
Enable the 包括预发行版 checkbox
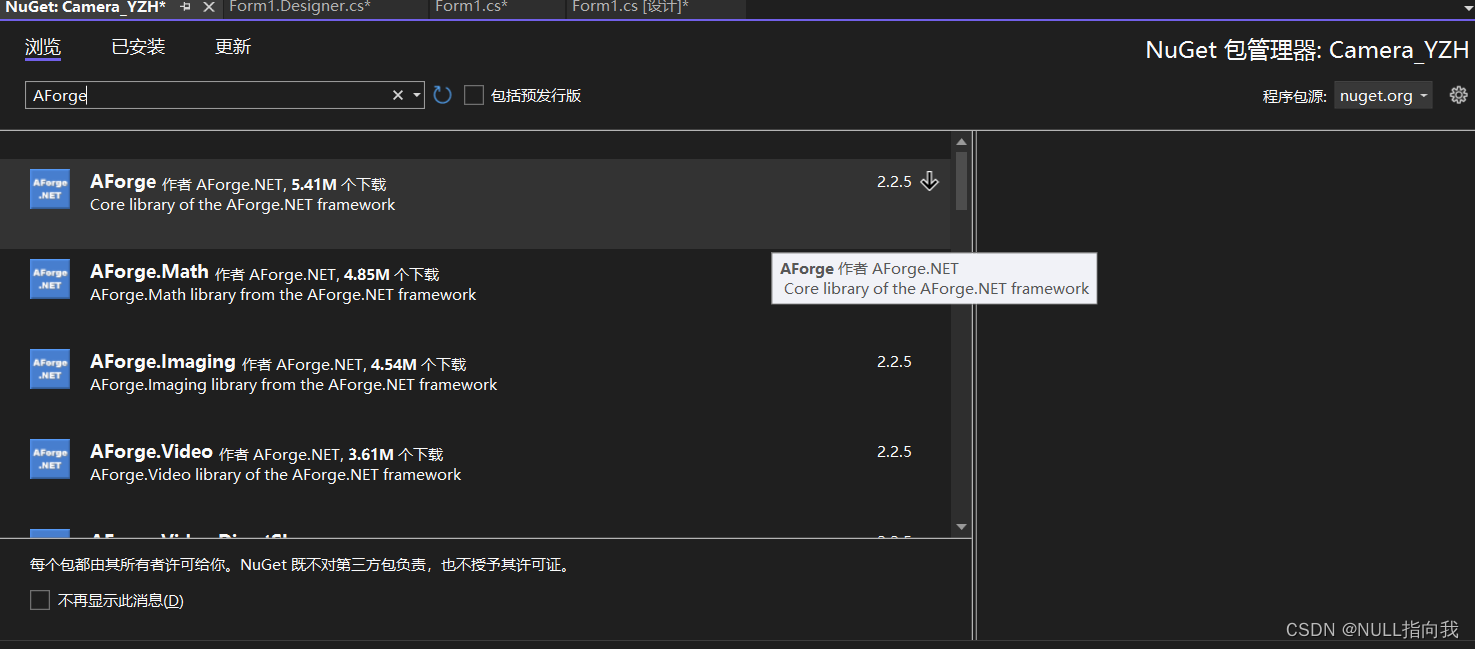pyautogui.click(x=474, y=95)
